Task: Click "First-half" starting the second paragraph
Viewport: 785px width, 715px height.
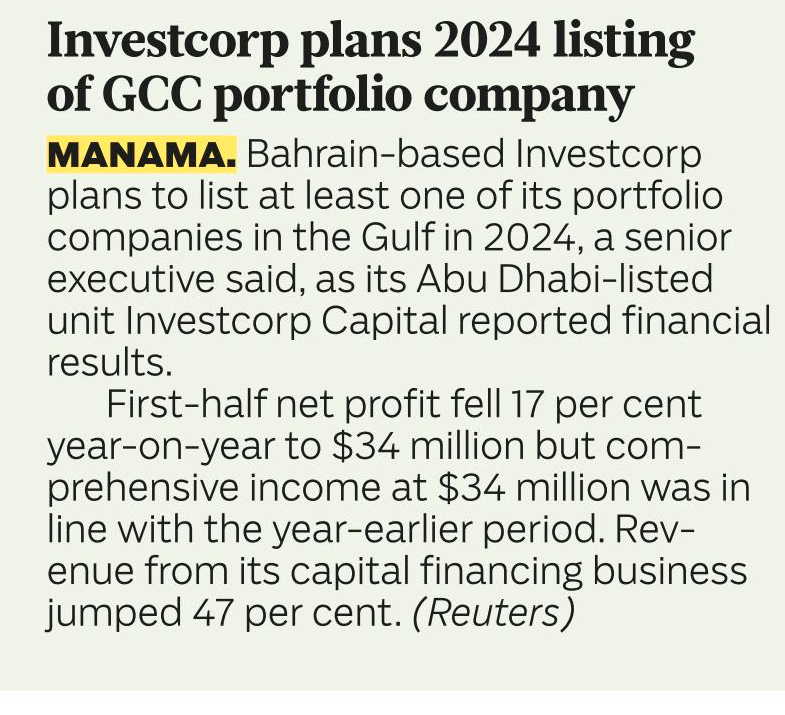Action: coord(186,404)
